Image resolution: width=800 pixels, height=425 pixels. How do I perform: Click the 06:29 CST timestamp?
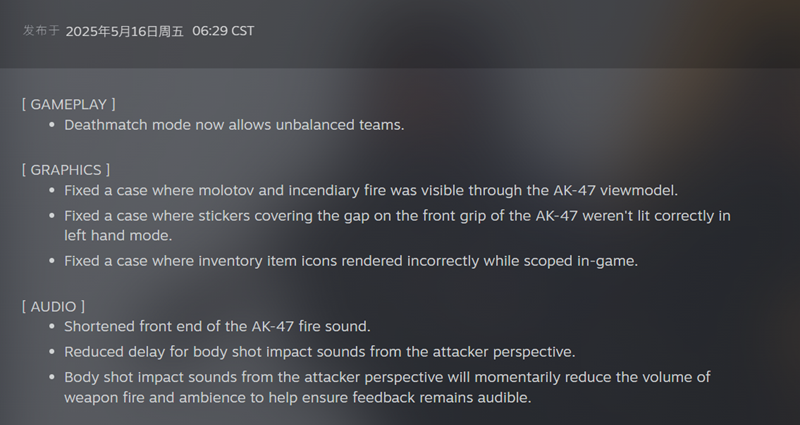223,31
